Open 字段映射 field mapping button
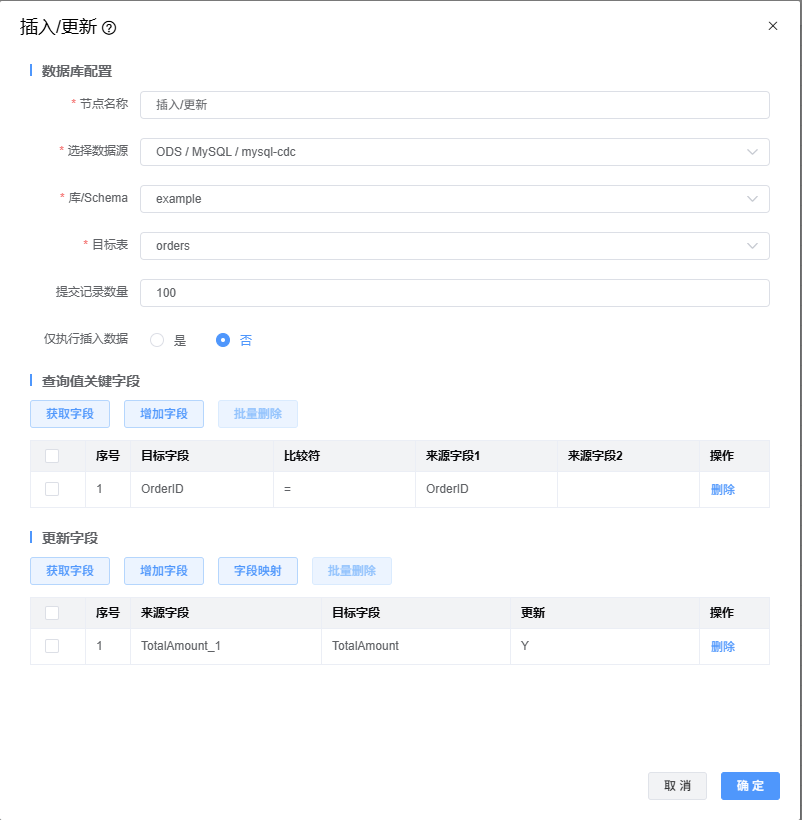The height and width of the screenshot is (820, 802). (258, 571)
